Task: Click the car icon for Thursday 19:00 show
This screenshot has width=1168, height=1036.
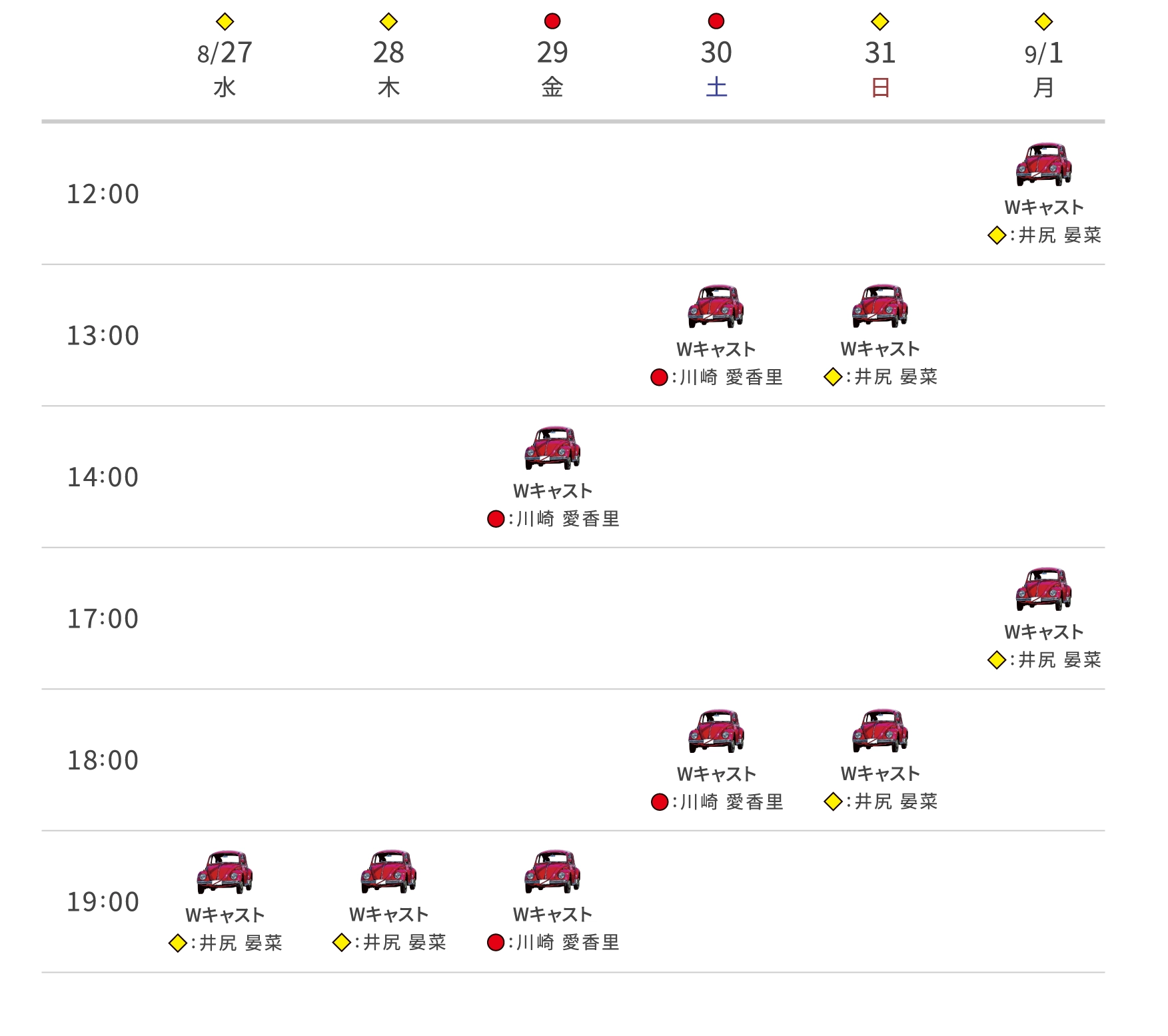Action: point(388,871)
